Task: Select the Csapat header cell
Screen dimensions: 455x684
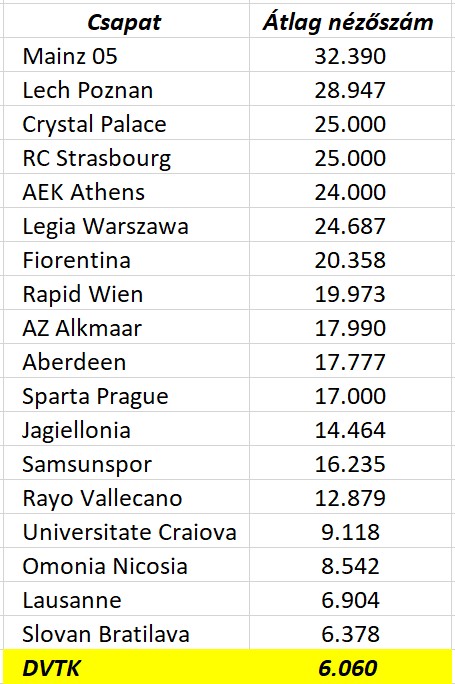Action: click(x=127, y=21)
